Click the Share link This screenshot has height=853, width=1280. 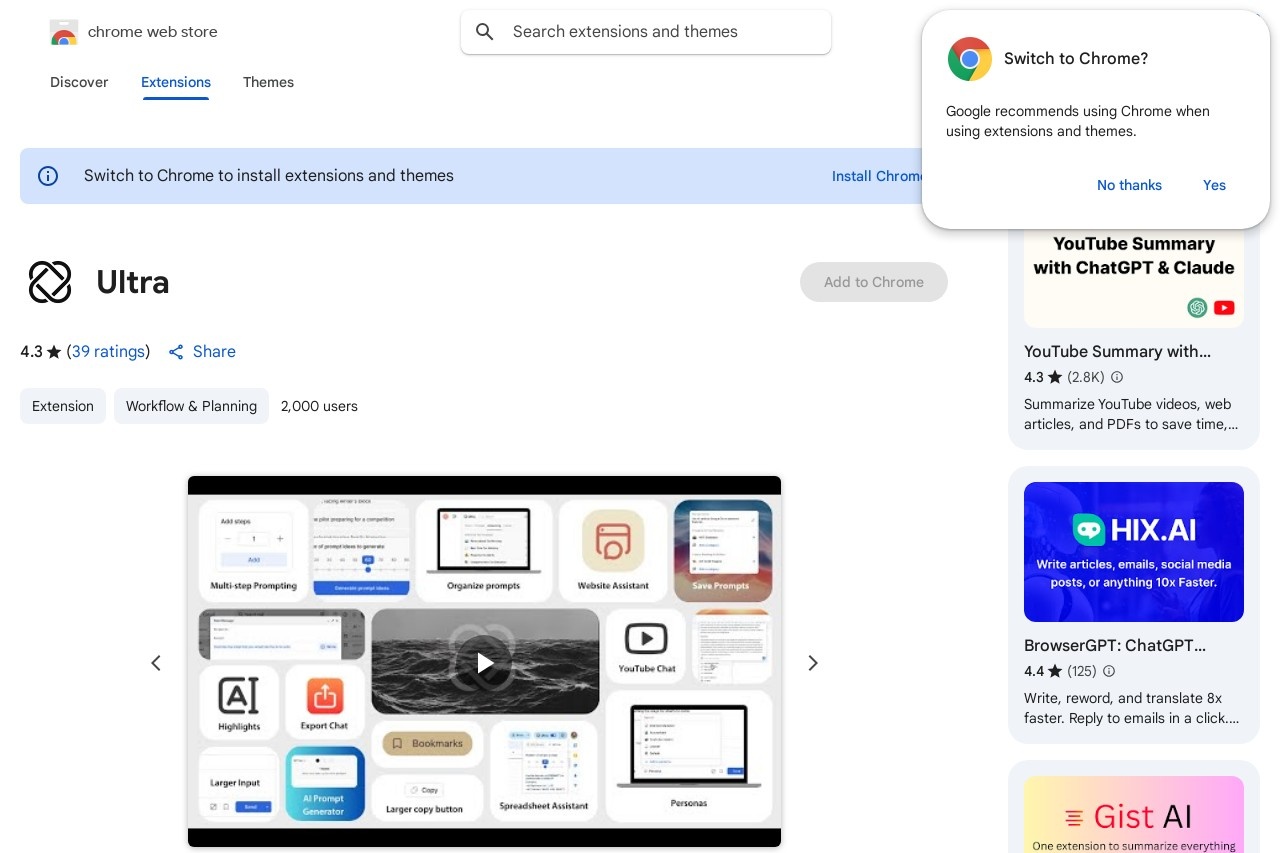pyautogui.click(x=214, y=352)
